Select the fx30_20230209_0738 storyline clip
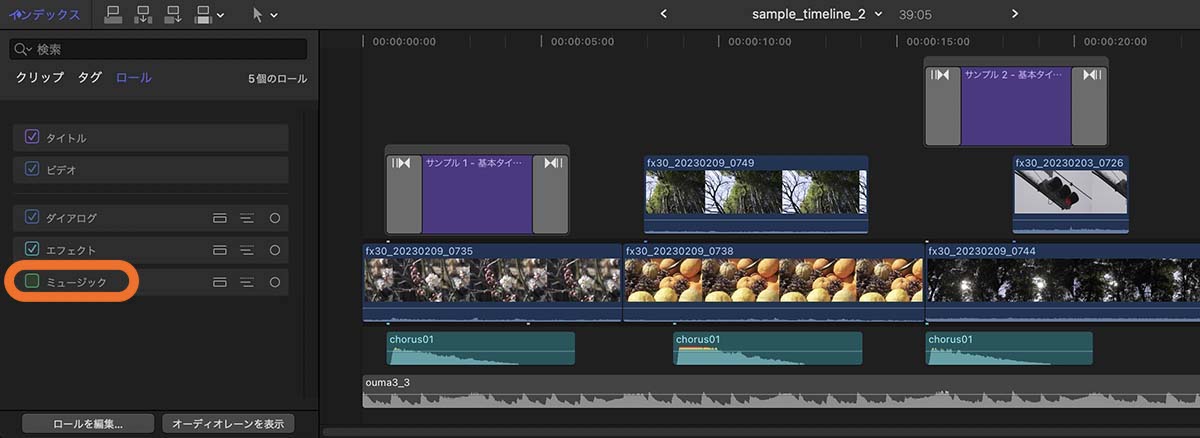Screen dimensions: 1200x438 coord(774,283)
